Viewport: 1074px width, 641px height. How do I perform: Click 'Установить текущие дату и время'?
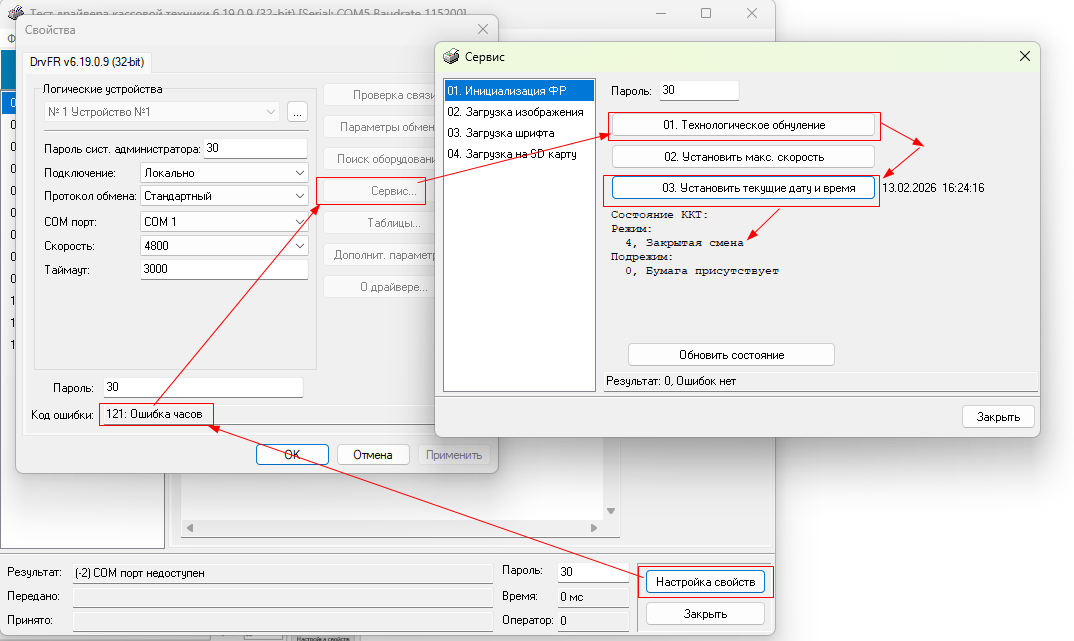click(x=743, y=188)
